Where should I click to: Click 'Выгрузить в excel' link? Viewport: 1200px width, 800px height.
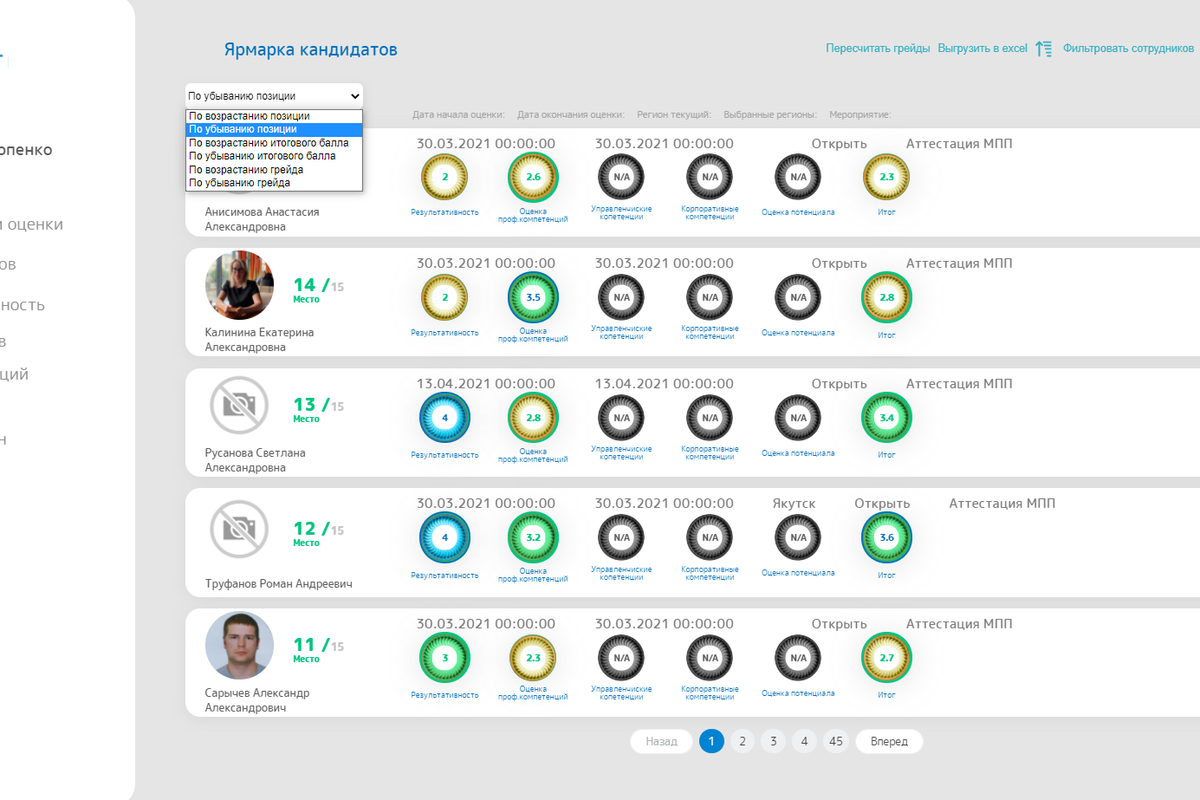coord(982,48)
